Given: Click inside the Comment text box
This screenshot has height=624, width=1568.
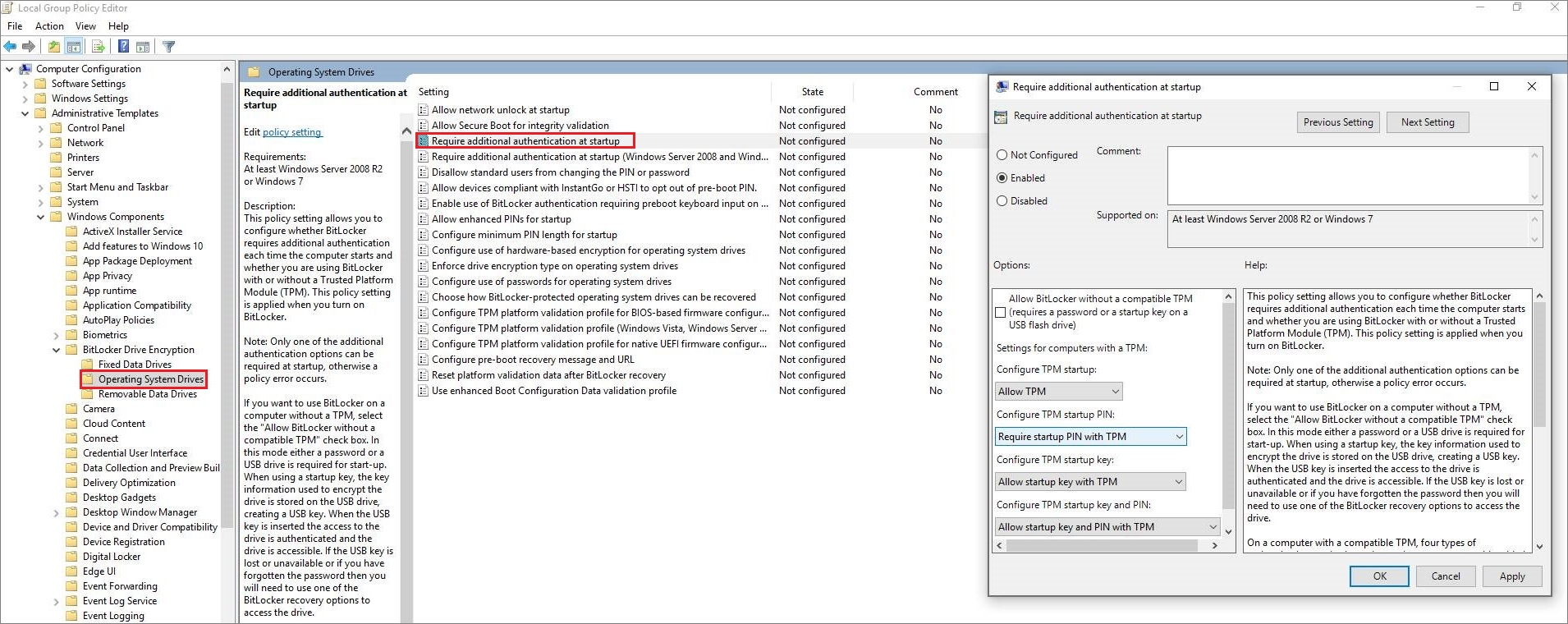Looking at the screenshot, I should click(x=1346, y=175).
